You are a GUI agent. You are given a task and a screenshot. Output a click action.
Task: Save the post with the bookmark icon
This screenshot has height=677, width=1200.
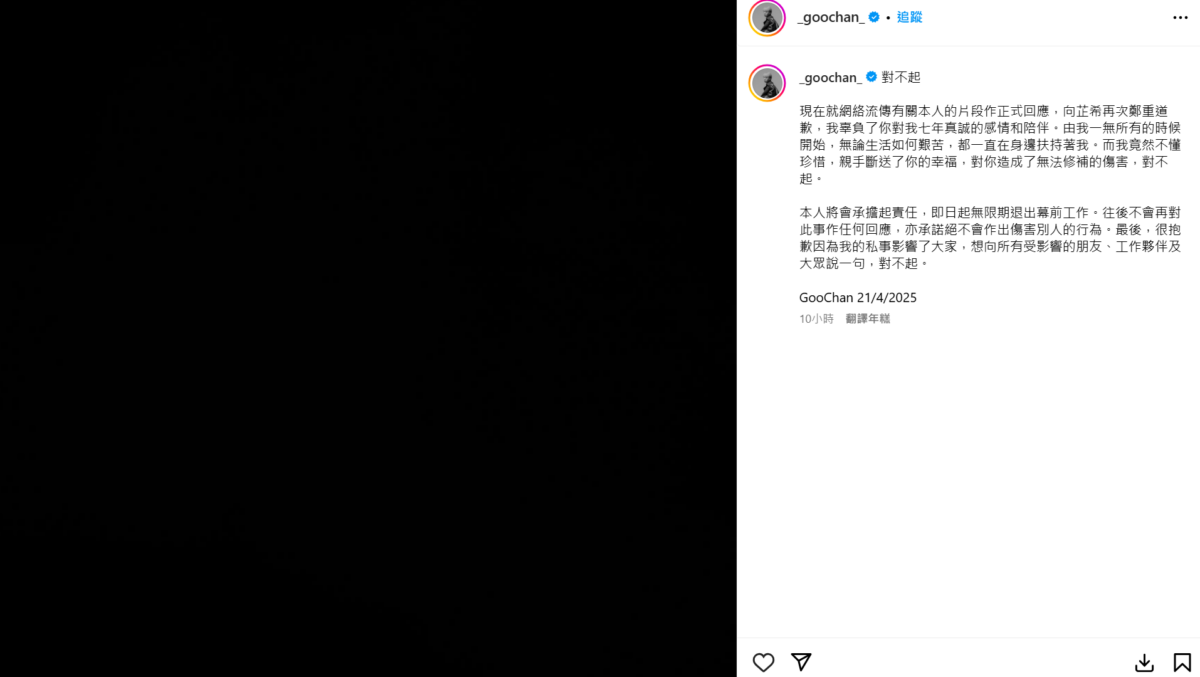pyautogui.click(x=1182, y=662)
